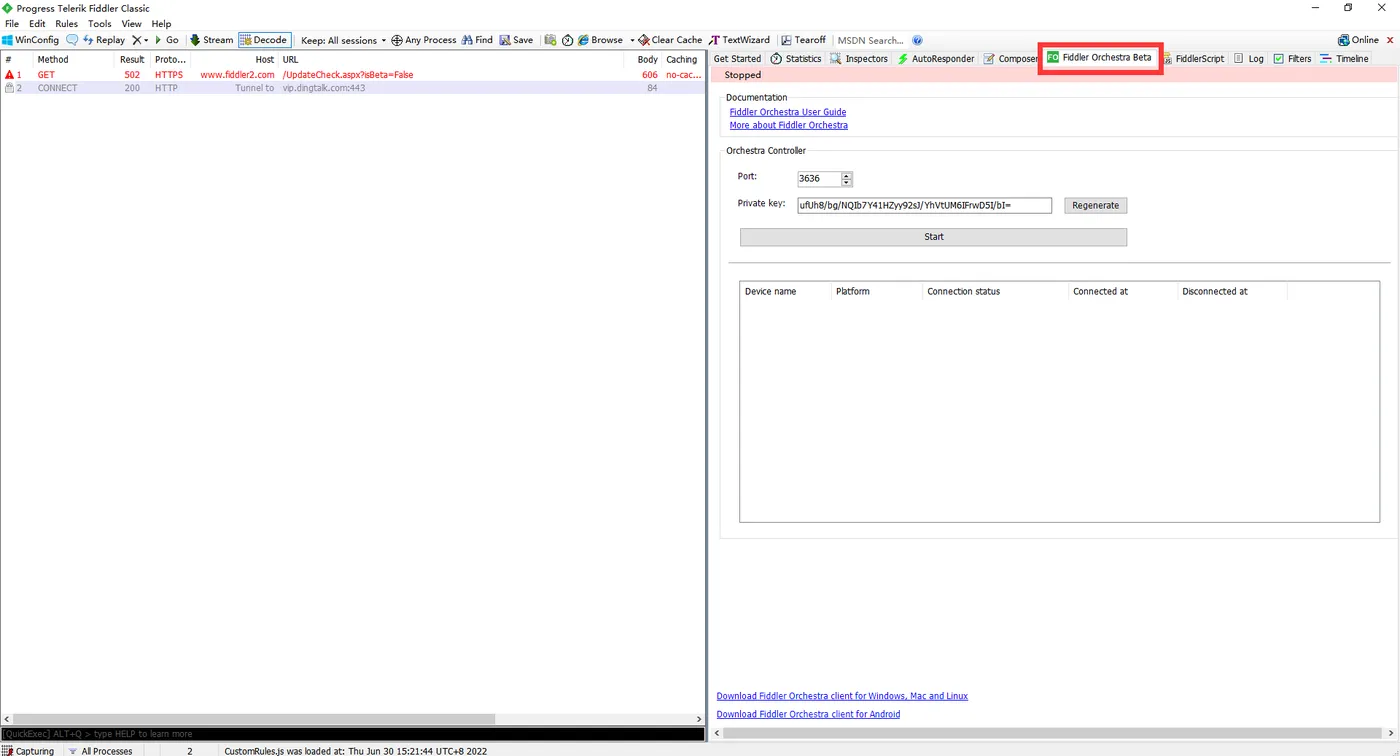Expand the Browse dropdown arrow
The image size is (1400, 756).
632,40
